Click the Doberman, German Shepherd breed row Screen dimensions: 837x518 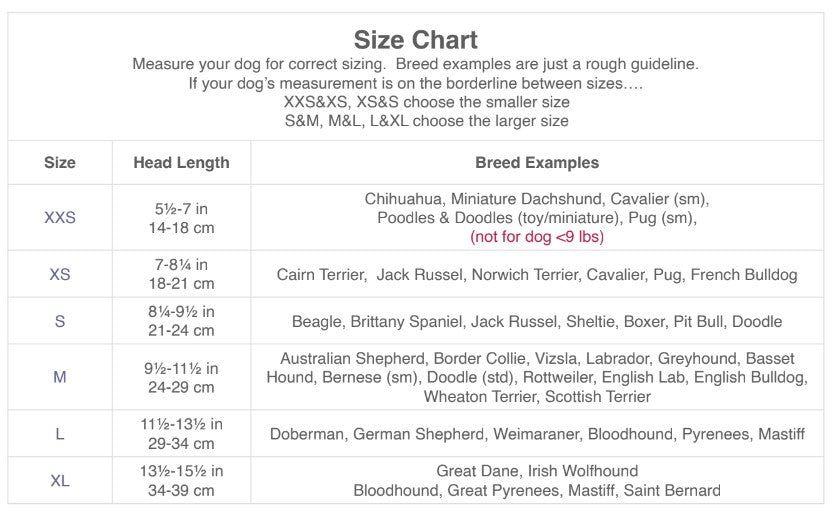point(537,434)
